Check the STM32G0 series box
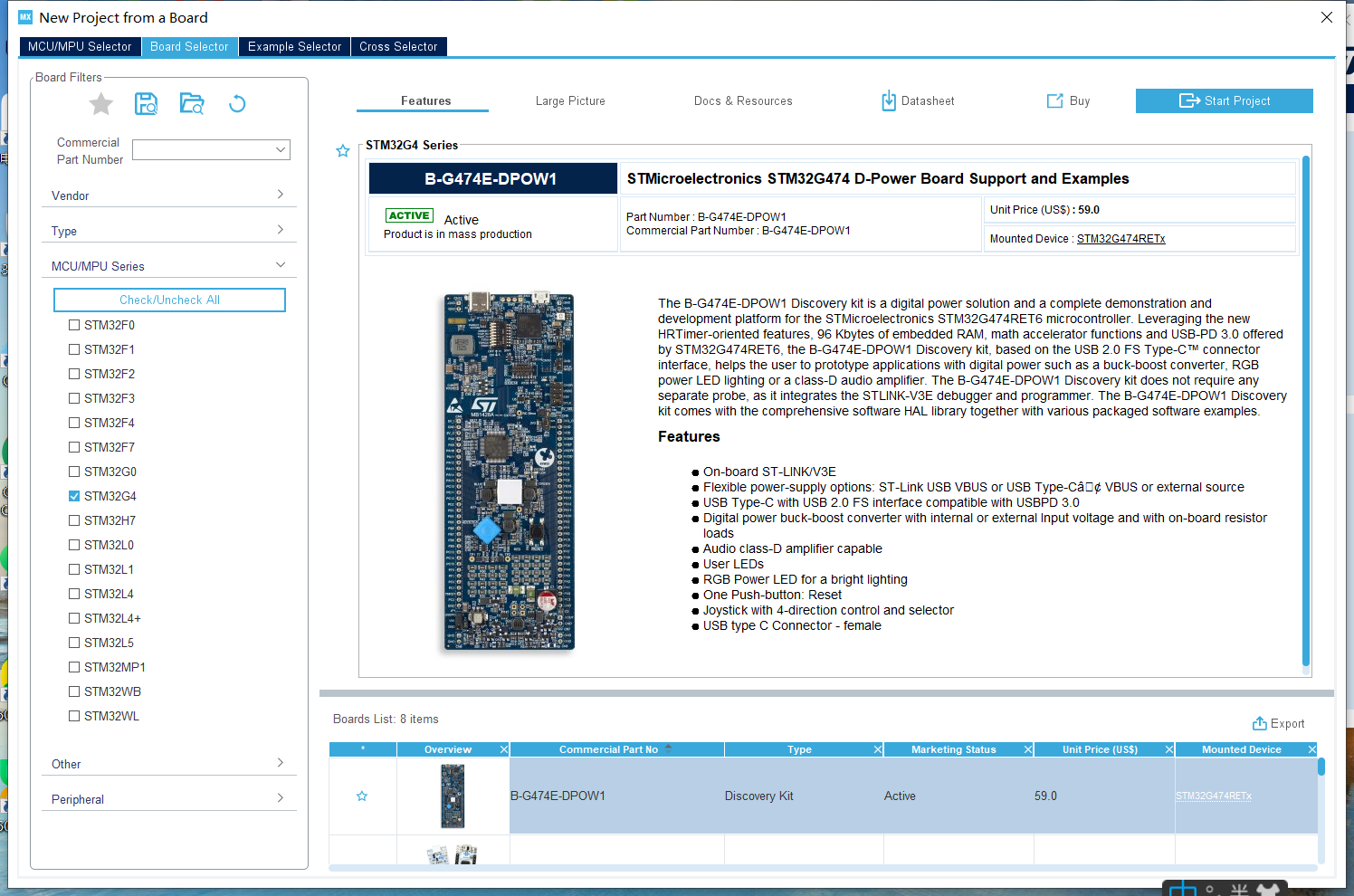Viewport: 1354px width, 896px height. pyautogui.click(x=74, y=472)
